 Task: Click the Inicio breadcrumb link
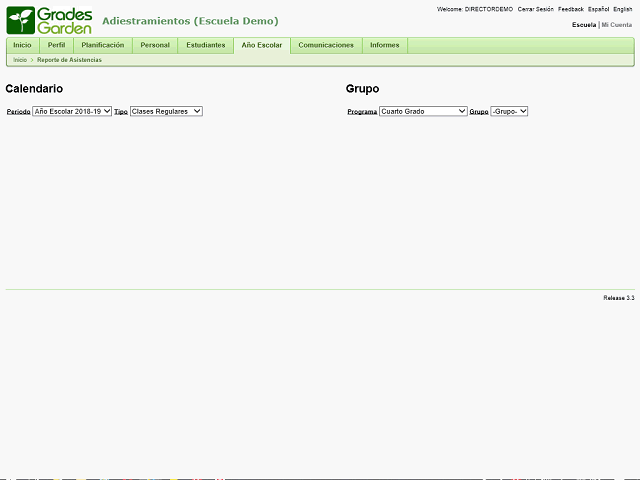[20, 60]
